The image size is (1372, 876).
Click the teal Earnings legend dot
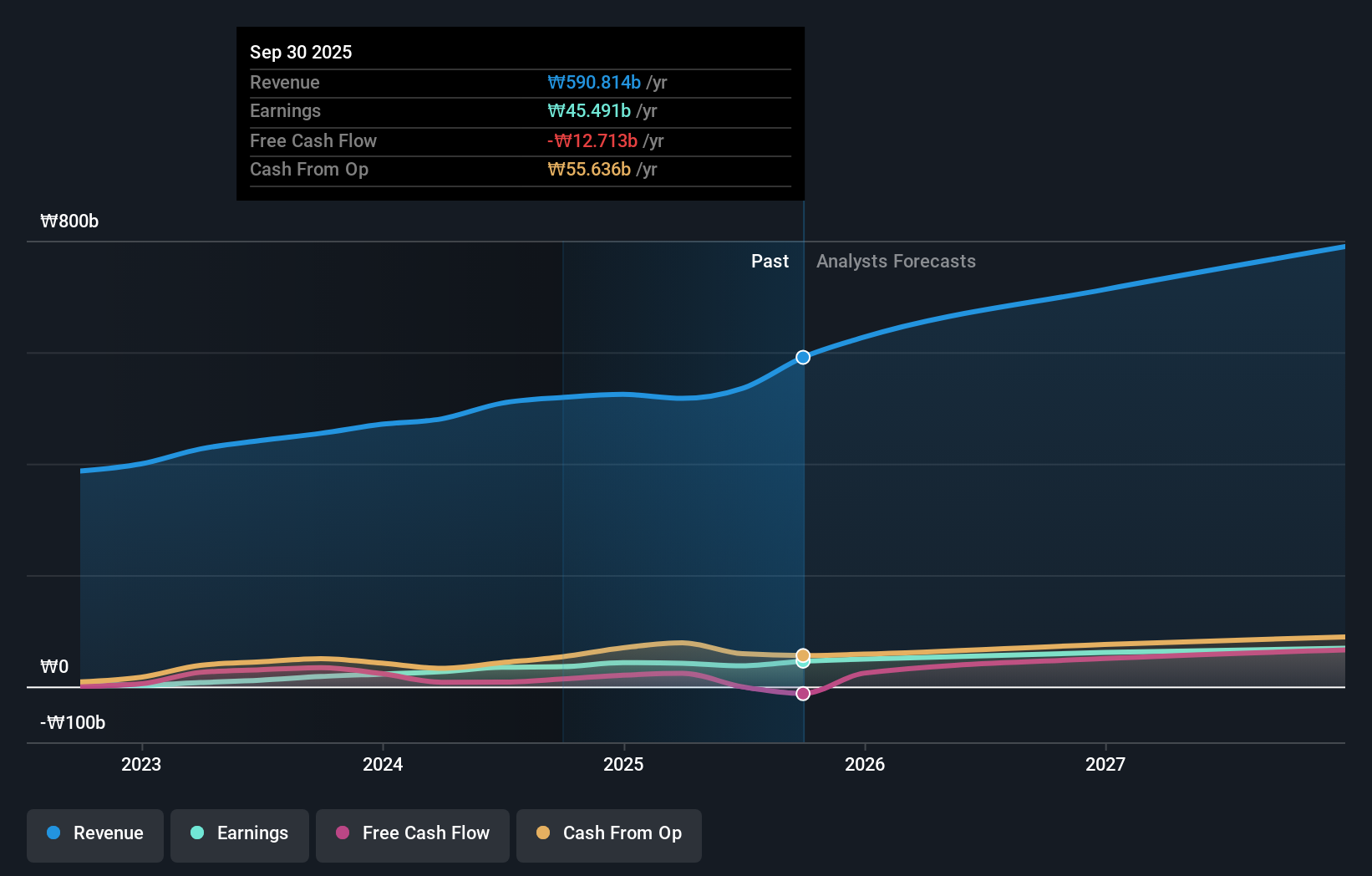point(196,833)
